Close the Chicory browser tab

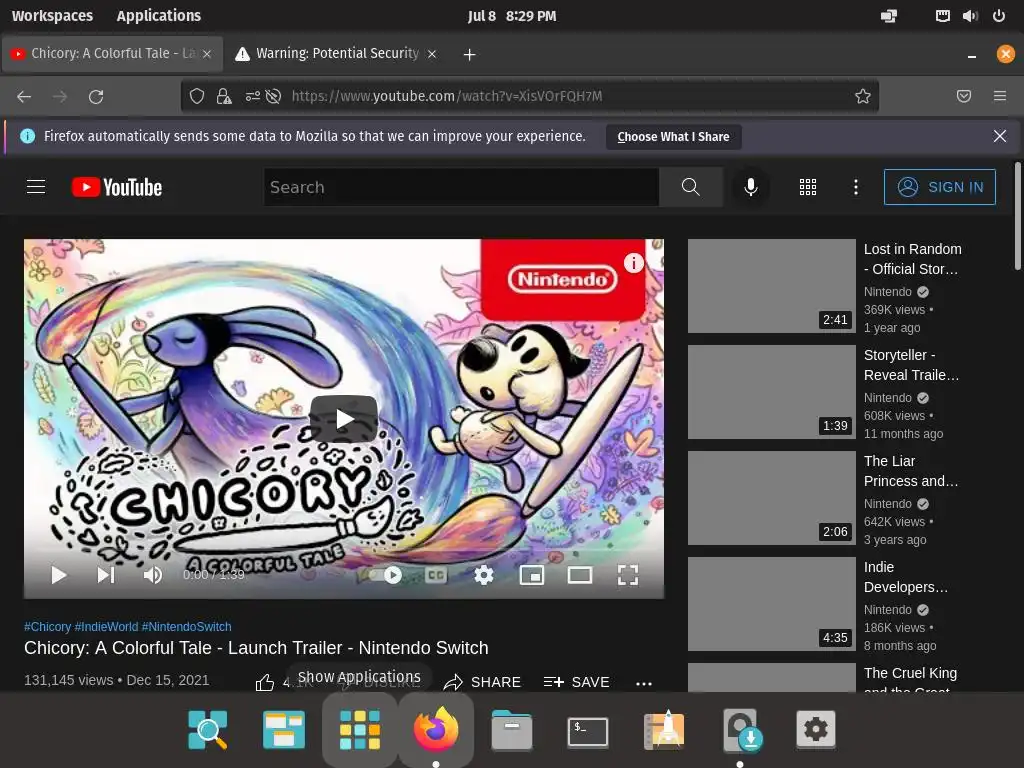point(207,54)
